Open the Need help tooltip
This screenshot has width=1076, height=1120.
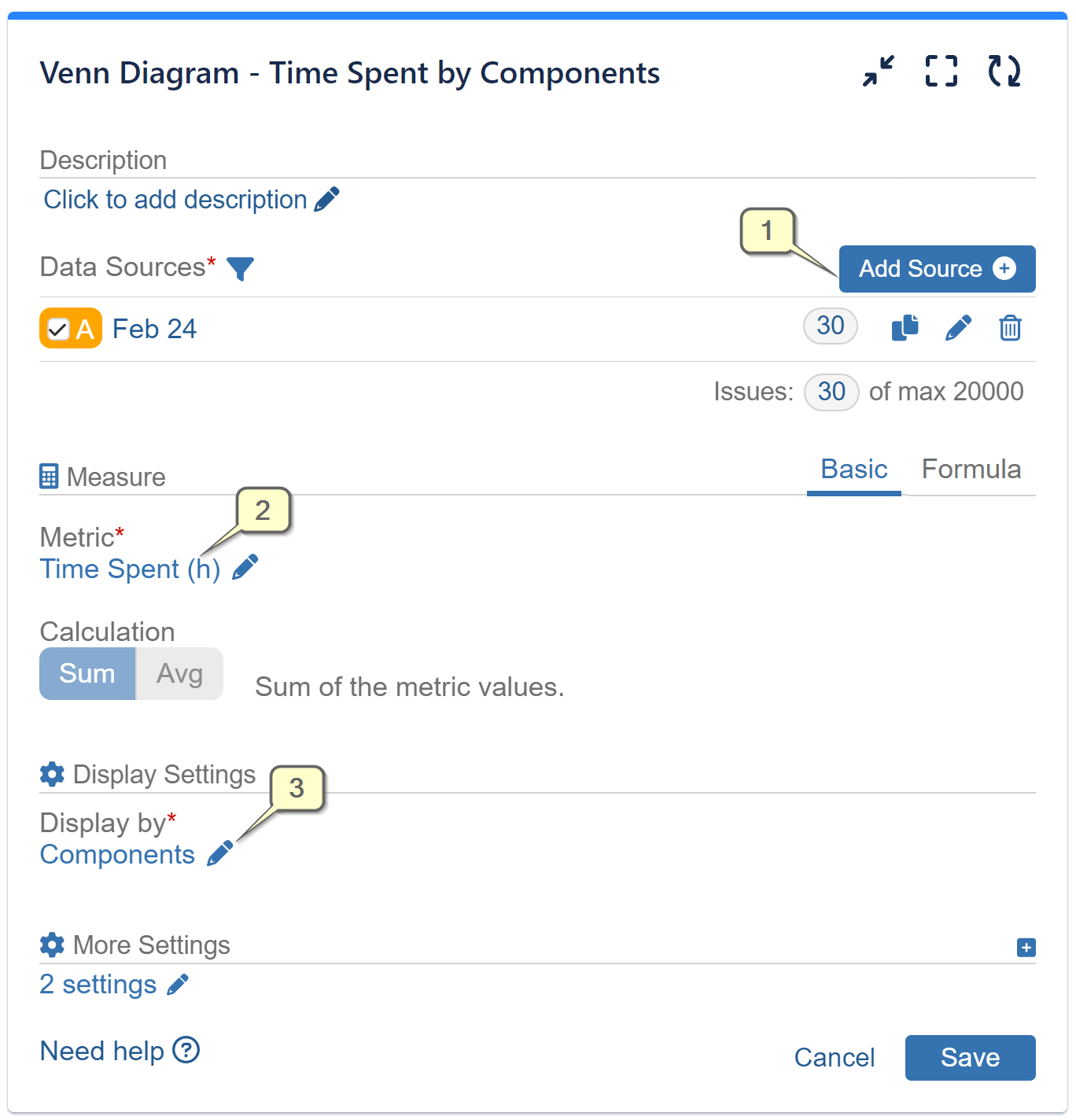[186, 1051]
